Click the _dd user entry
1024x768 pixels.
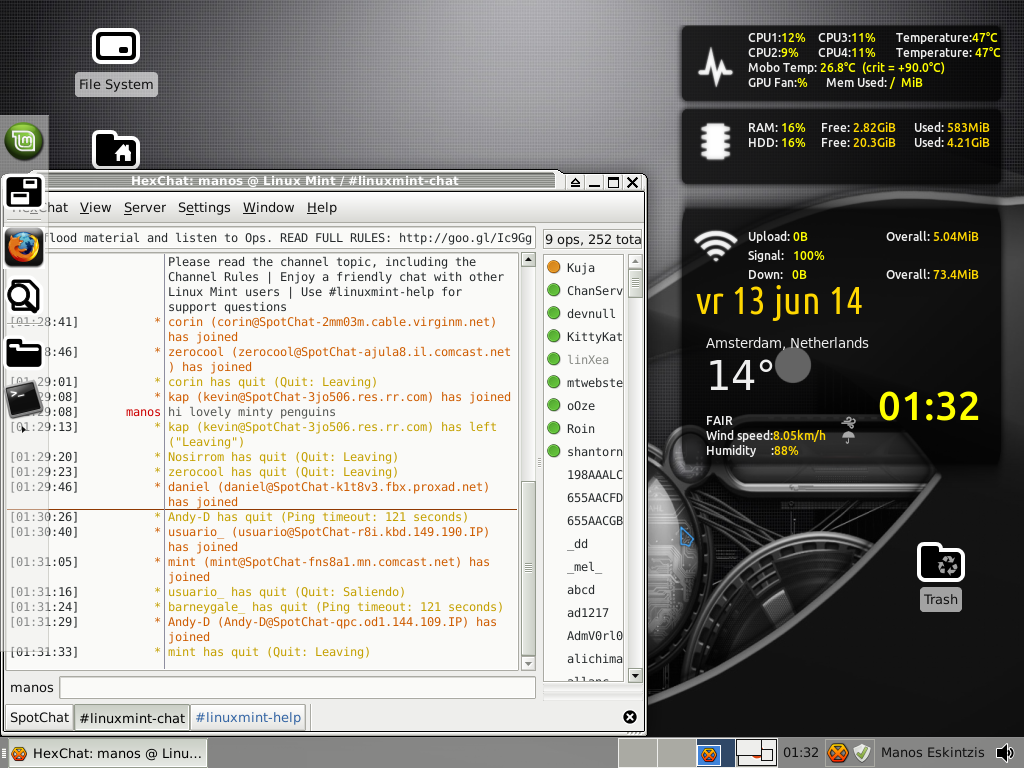[577, 543]
